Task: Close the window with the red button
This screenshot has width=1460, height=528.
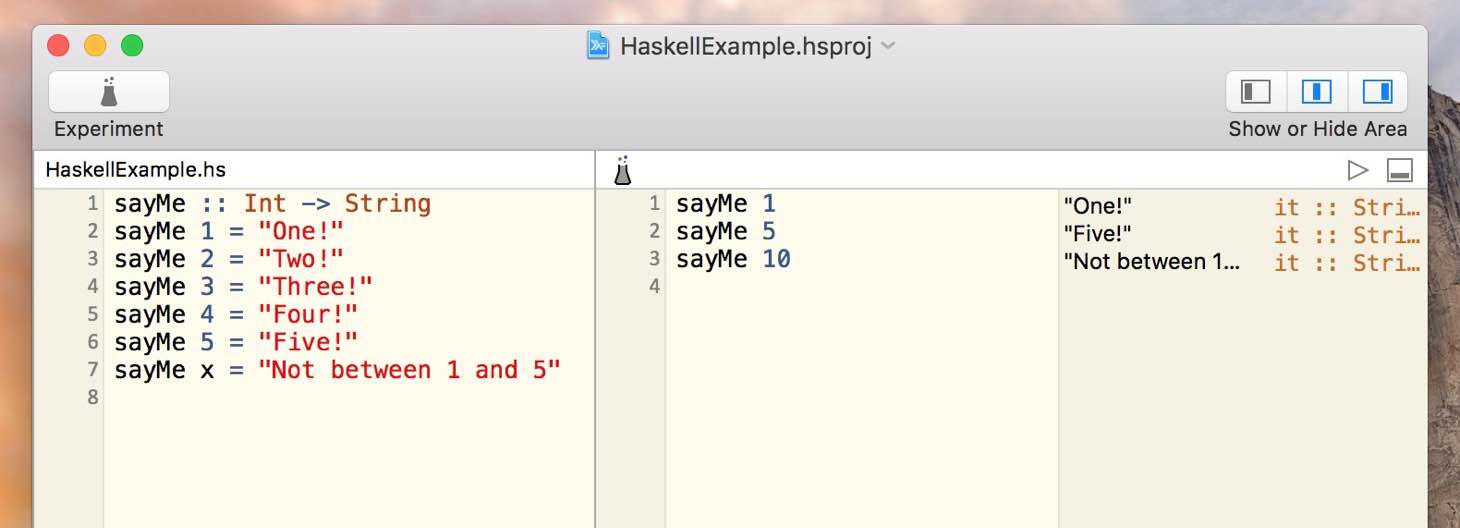Action: pyautogui.click(x=58, y=46)
